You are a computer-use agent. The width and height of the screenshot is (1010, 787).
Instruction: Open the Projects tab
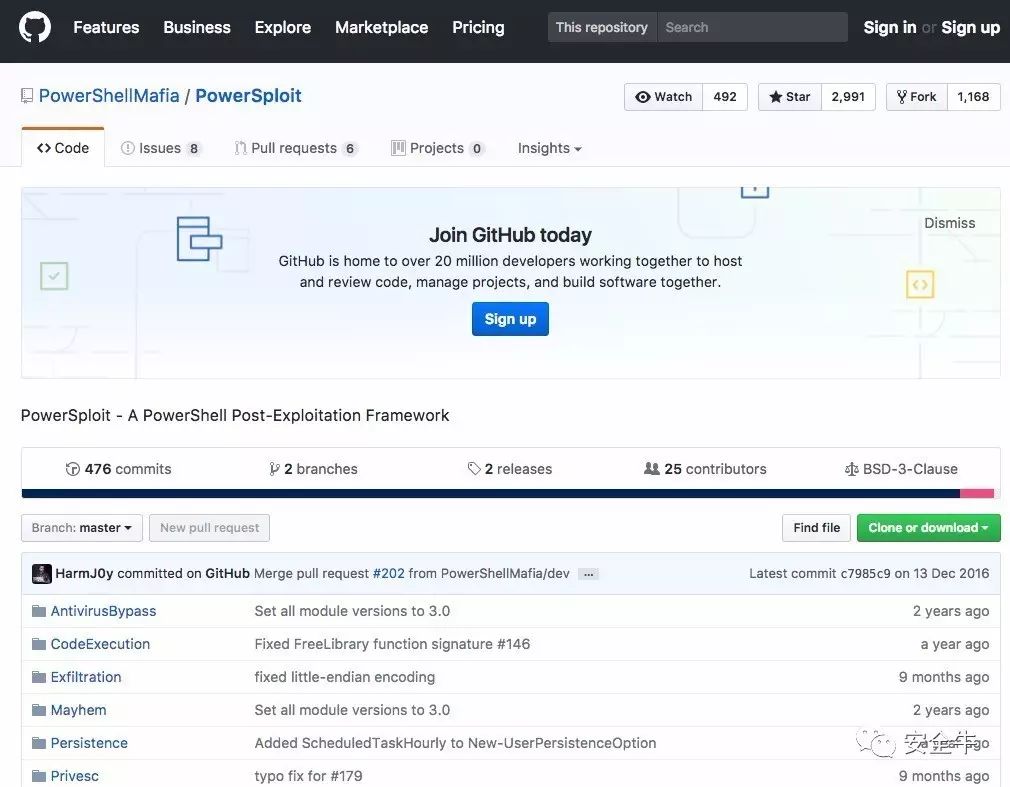[x=437, y=148]
